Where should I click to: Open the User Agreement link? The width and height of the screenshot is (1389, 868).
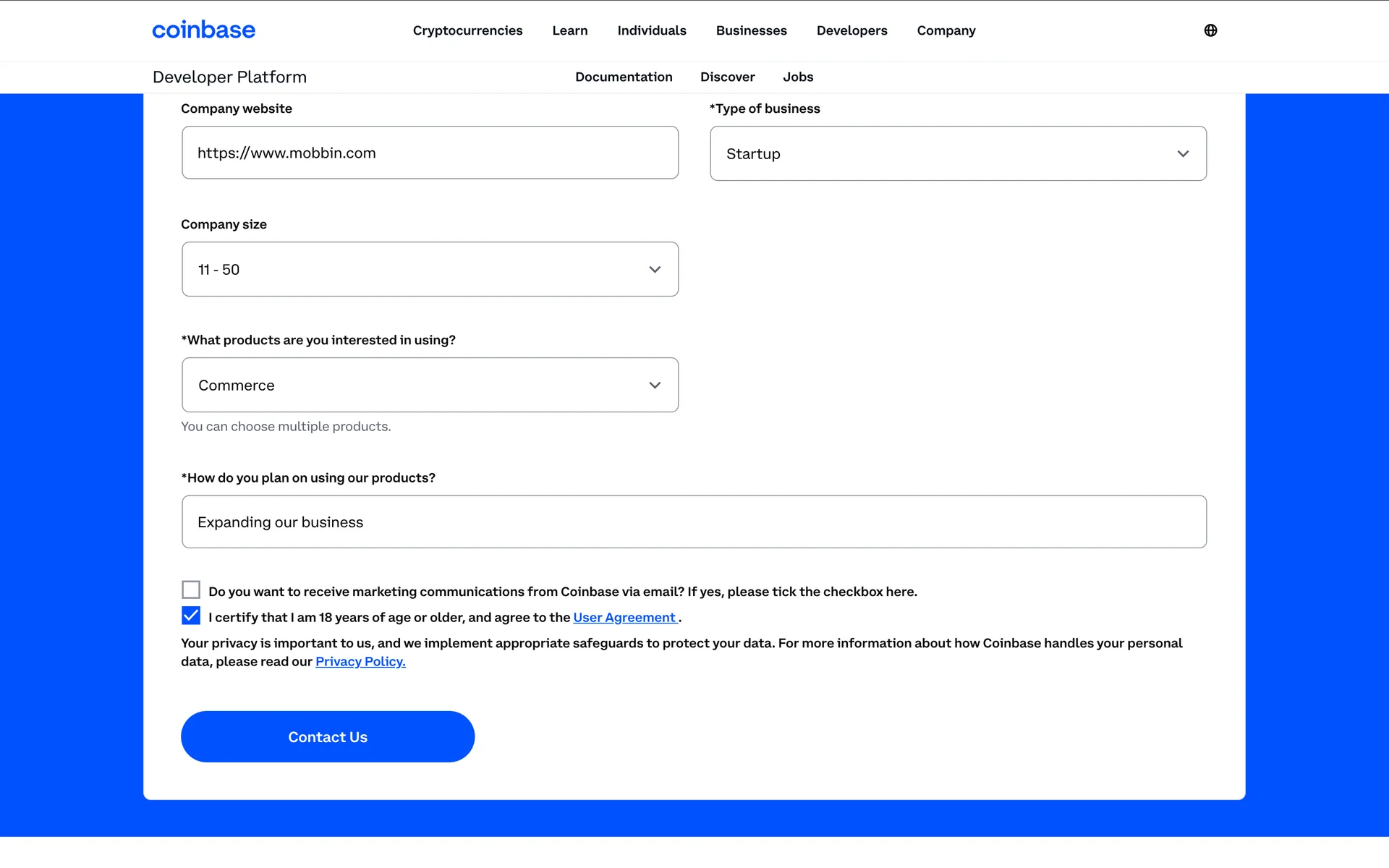click(624, 617)
